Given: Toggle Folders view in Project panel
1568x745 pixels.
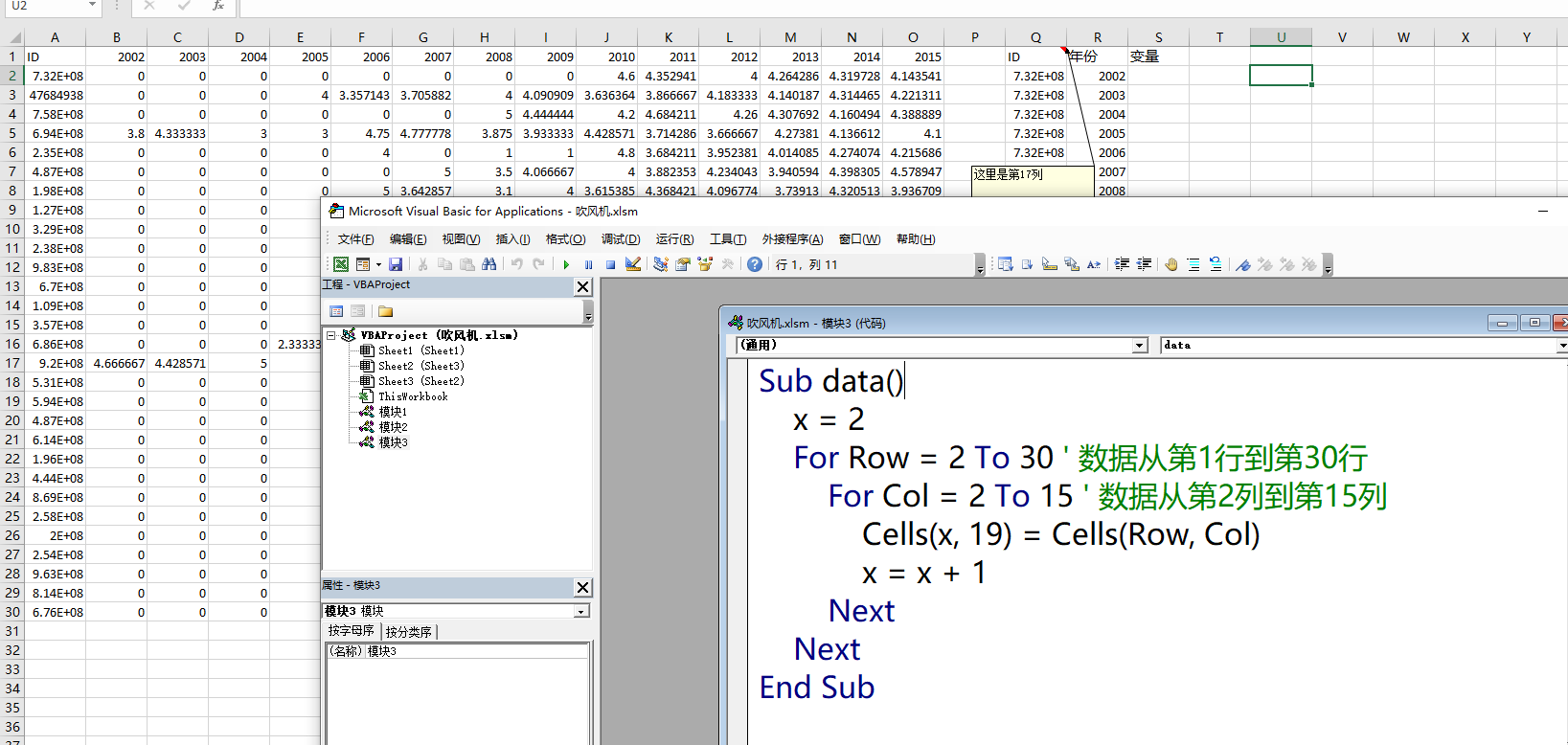Looking at the screenshot, I should (x=386, y=311).
